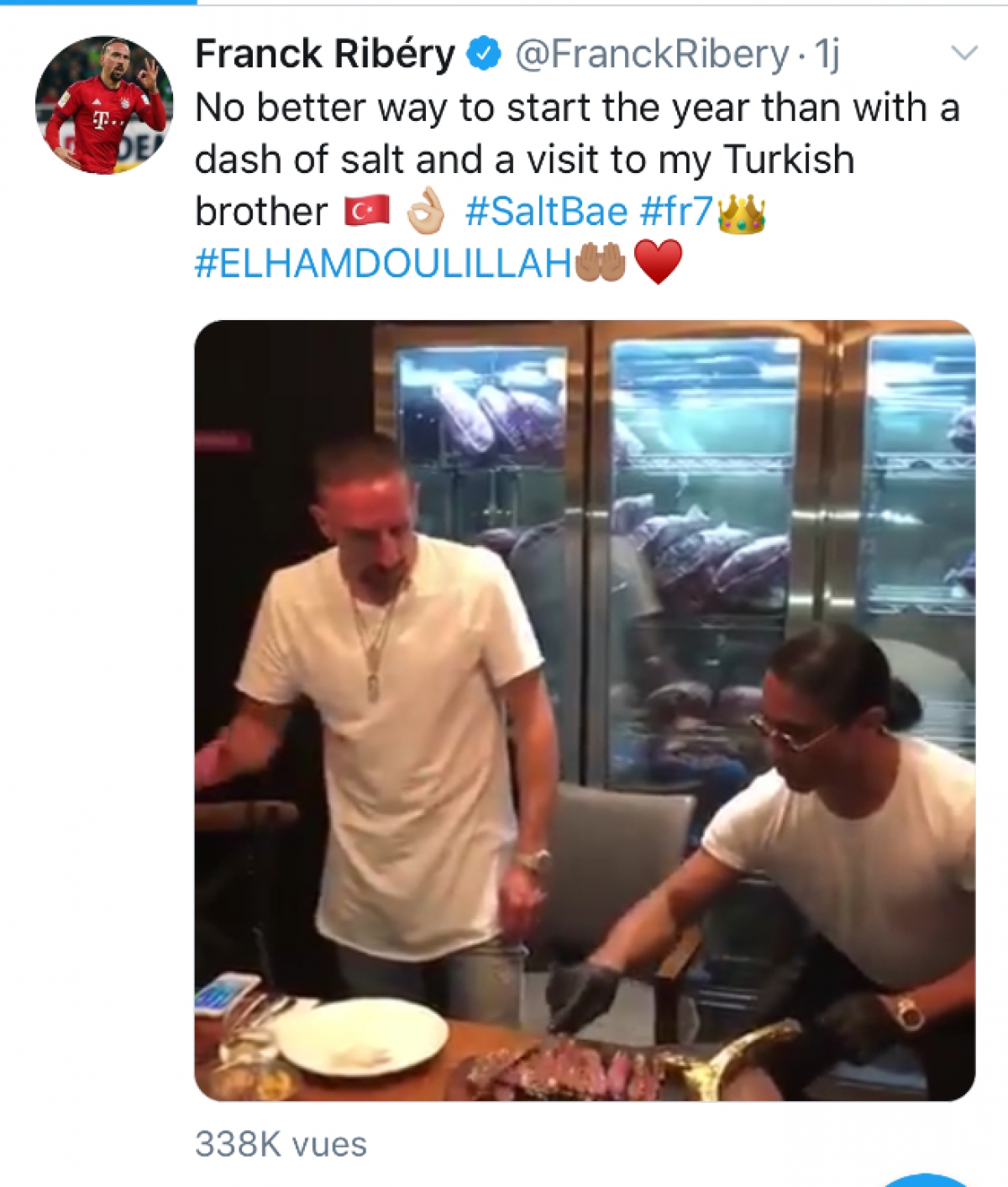Image resolution: width=1008 pixels, height=1187 pixels.
Task: Click the 1j tweet timestamp
Action: click(827, 55)
